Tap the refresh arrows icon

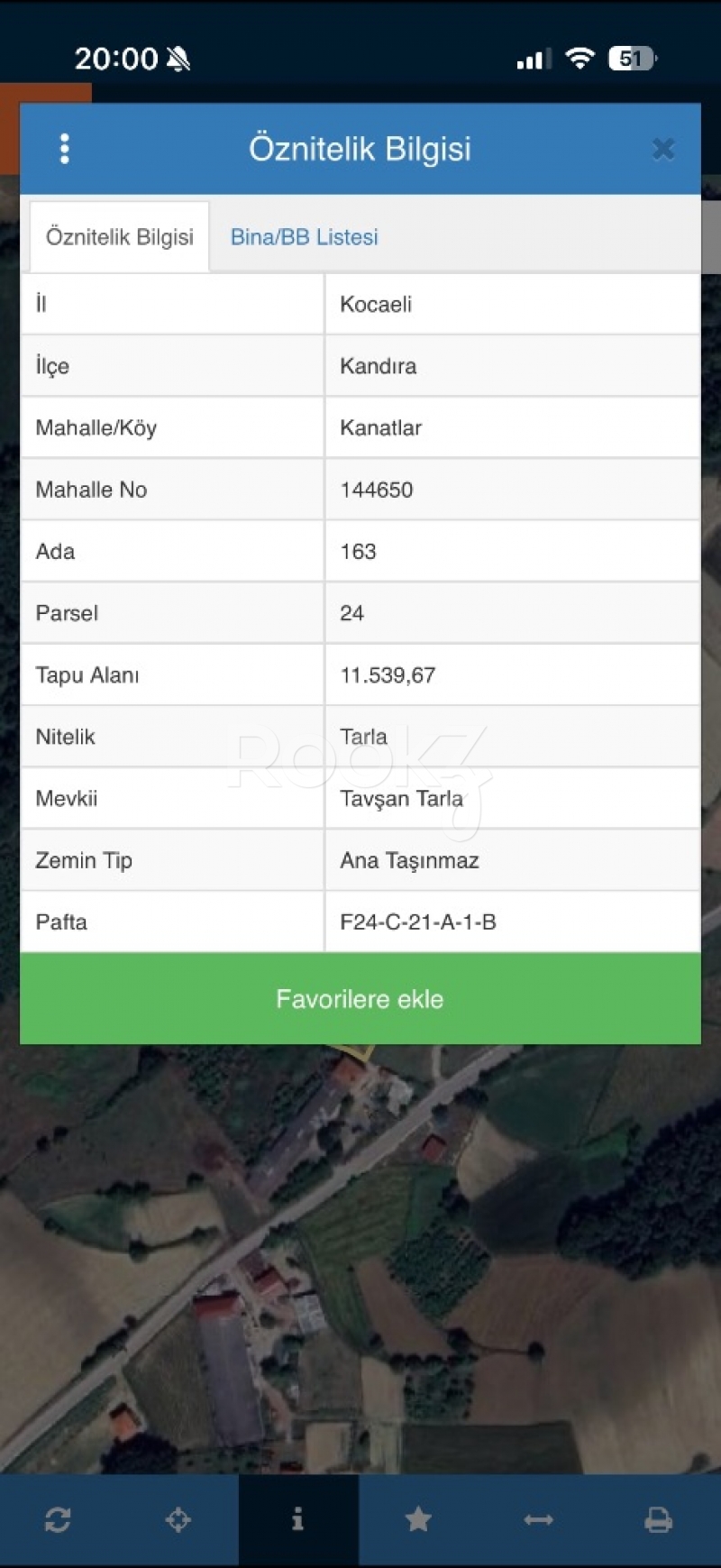click(58, 1520)
